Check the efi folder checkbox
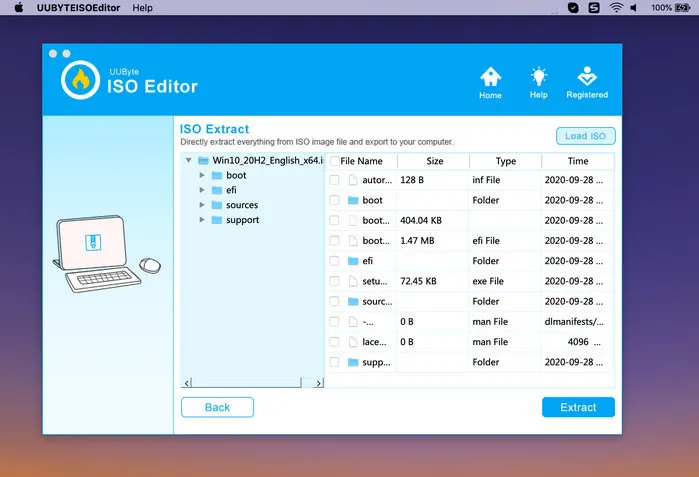The image size is (699, 477). point(334,261)
